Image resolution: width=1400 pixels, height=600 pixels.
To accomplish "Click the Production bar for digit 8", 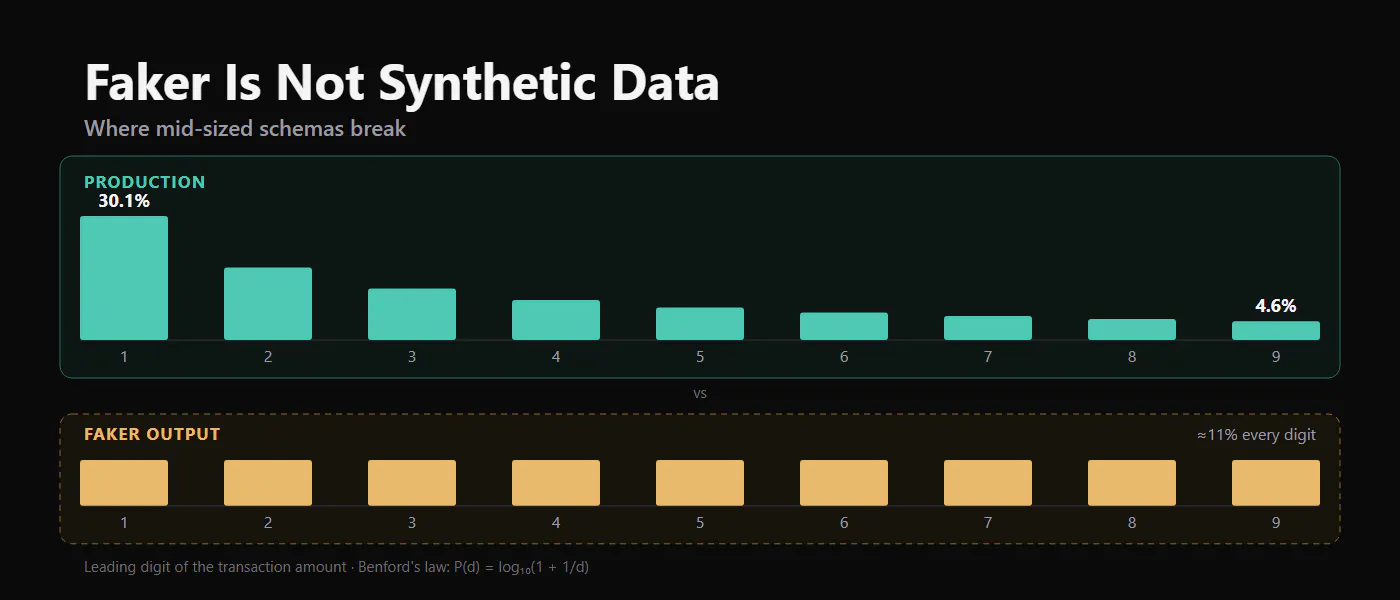I will tap(1132, 330).
